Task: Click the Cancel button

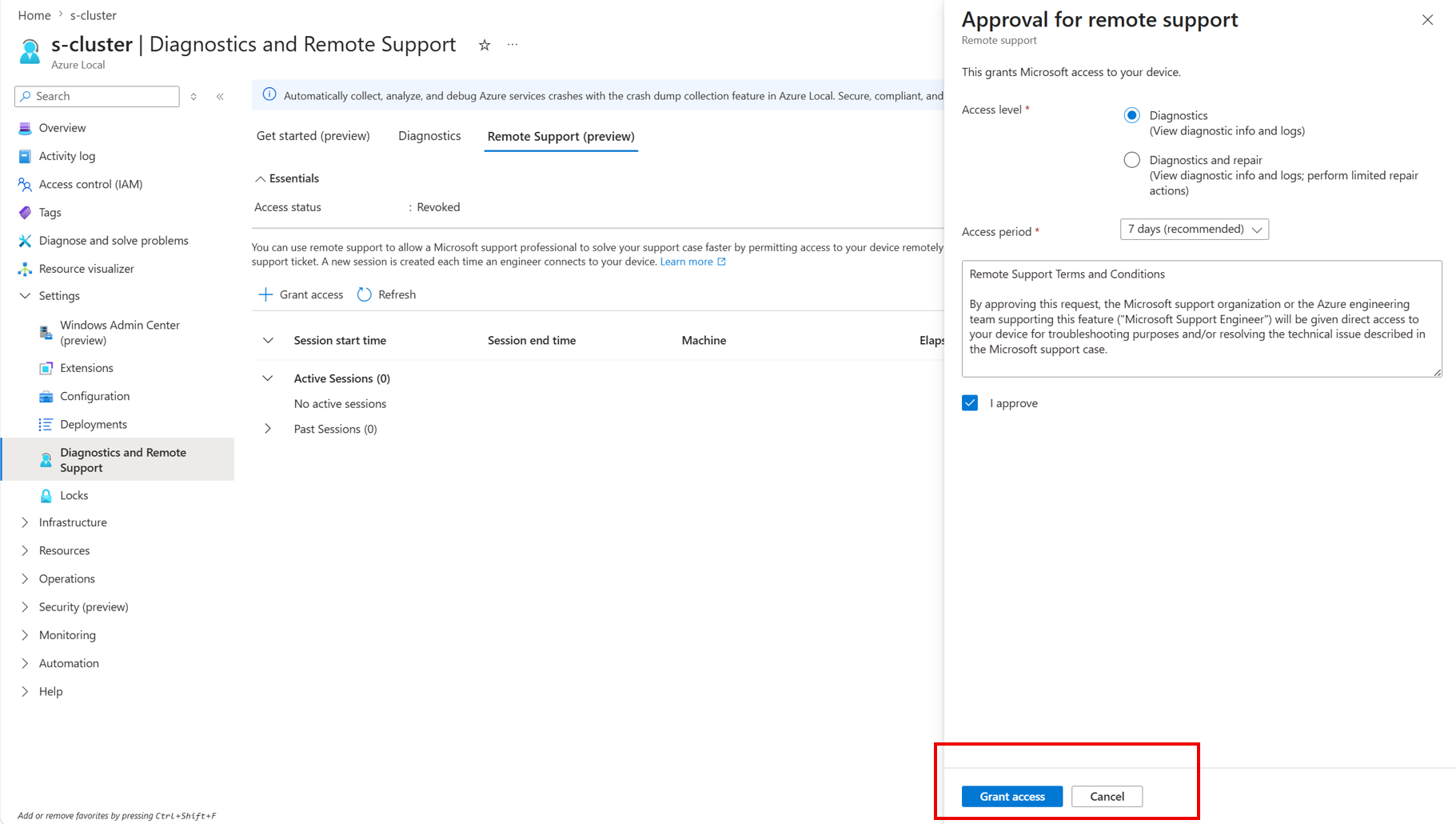Action: (x=1107, y=797)
